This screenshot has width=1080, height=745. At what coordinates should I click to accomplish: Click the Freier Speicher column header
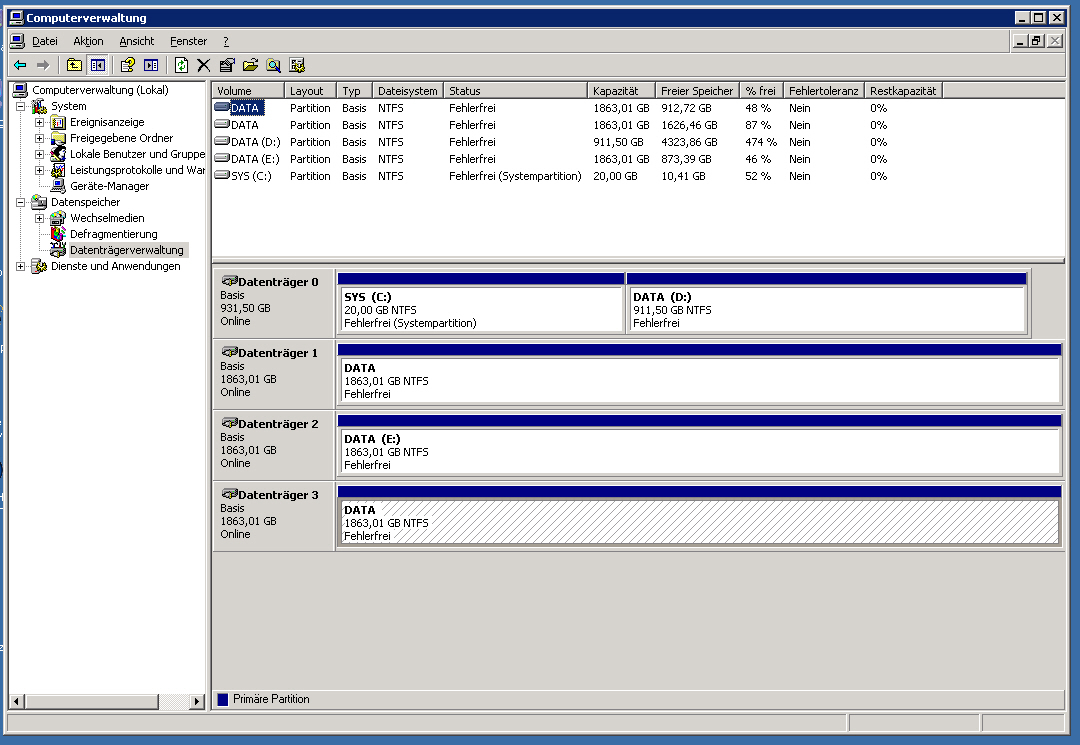click(x=697, y=91)
